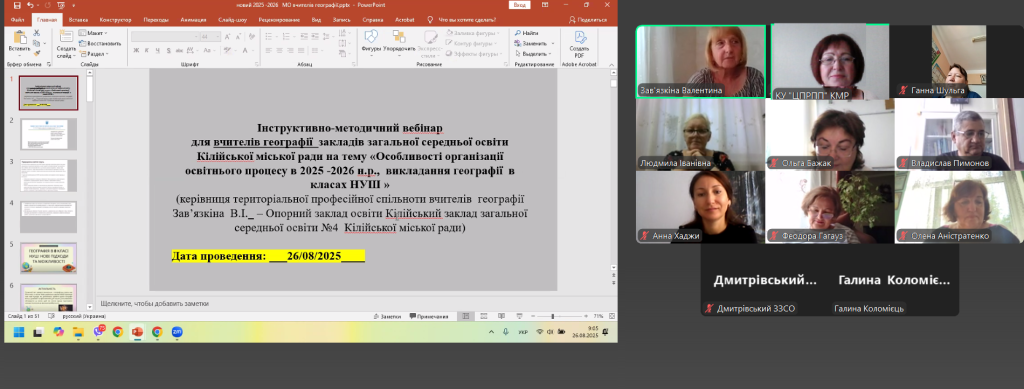The image size is (1024, 389).
Task: Toggle bold Ж formatting
Action: coord(136,50)
